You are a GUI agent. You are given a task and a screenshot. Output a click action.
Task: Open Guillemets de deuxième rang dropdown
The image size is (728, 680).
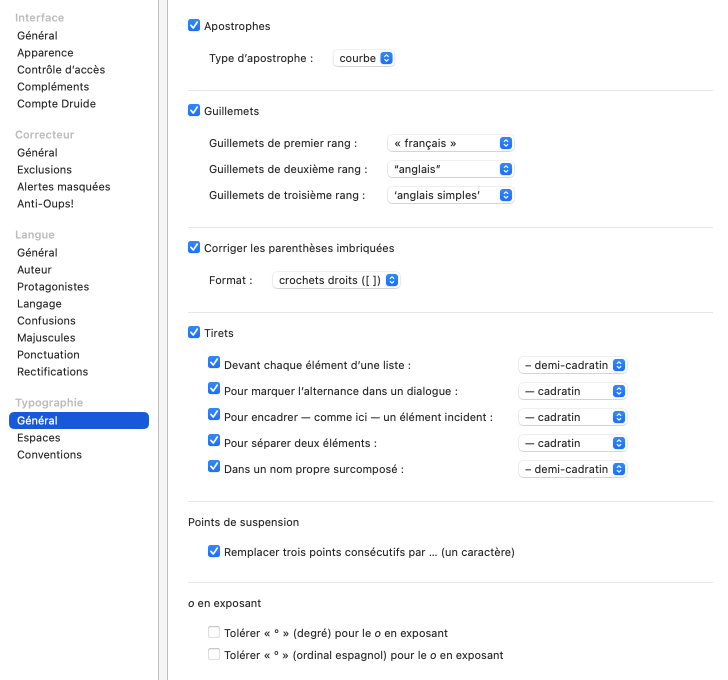pyautogui.click(x=450, y=169)
